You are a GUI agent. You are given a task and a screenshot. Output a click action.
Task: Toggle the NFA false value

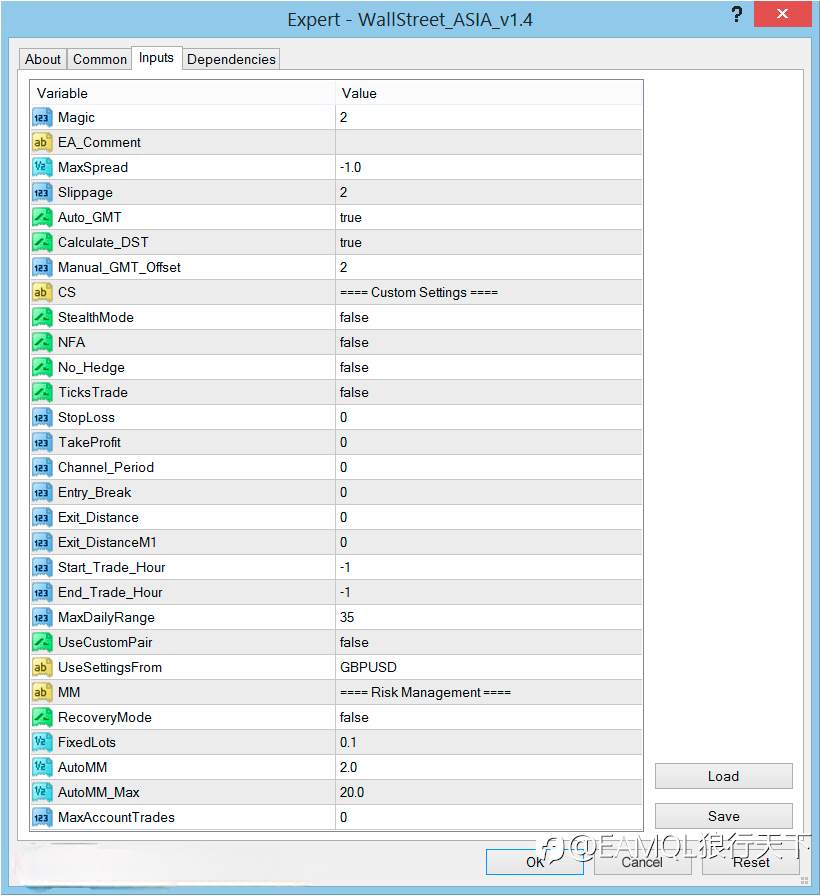(489, 342)
